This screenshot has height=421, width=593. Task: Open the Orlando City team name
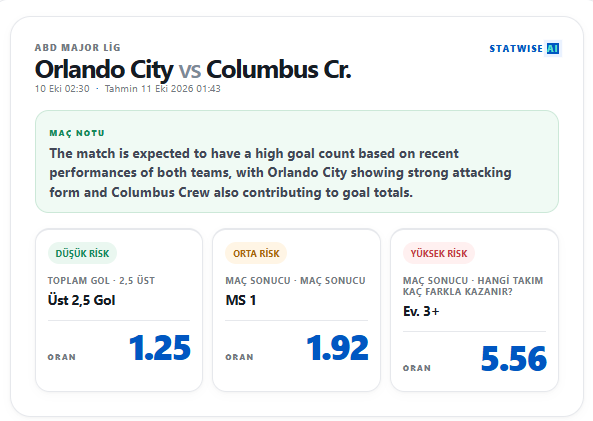(x=104, y=70)
